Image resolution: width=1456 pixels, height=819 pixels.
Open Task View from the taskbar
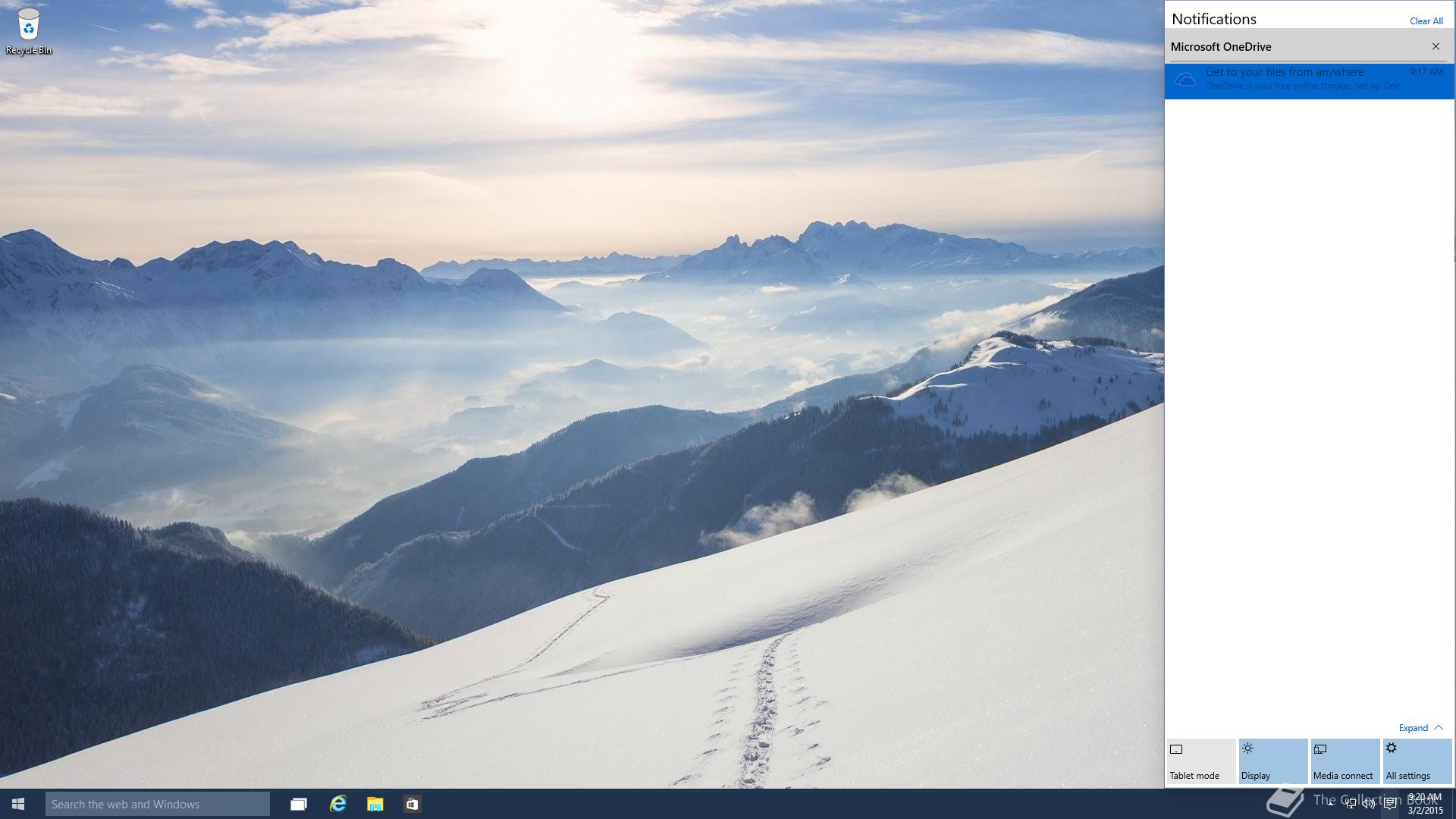click(x=299, y=804)
